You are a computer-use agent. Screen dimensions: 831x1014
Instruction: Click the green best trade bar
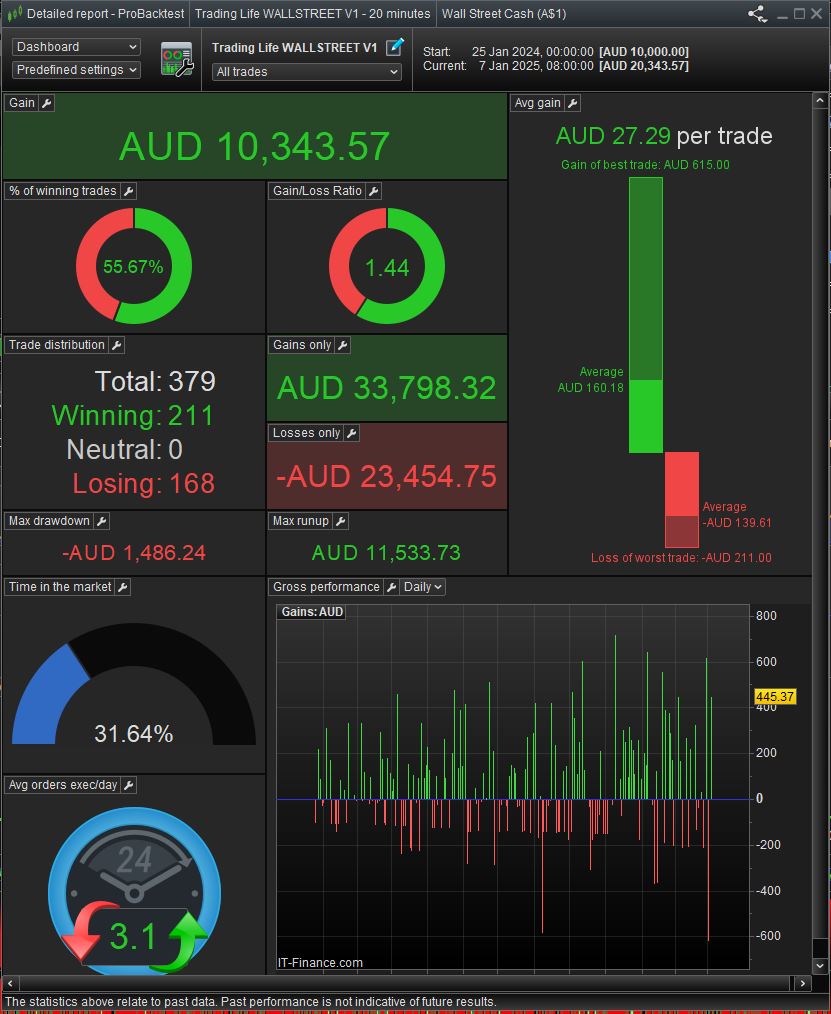click(x=646, y=315)
